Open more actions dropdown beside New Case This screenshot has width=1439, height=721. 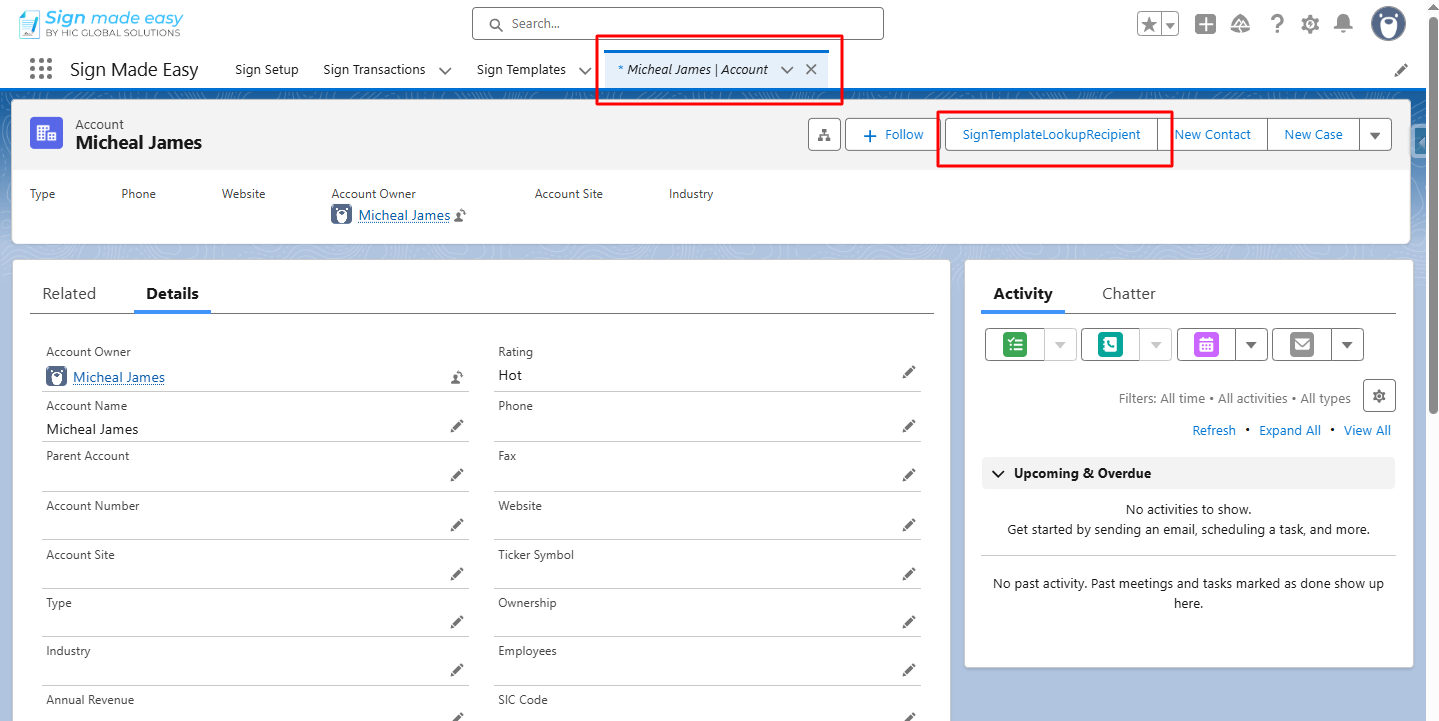tap(1375, 135)
